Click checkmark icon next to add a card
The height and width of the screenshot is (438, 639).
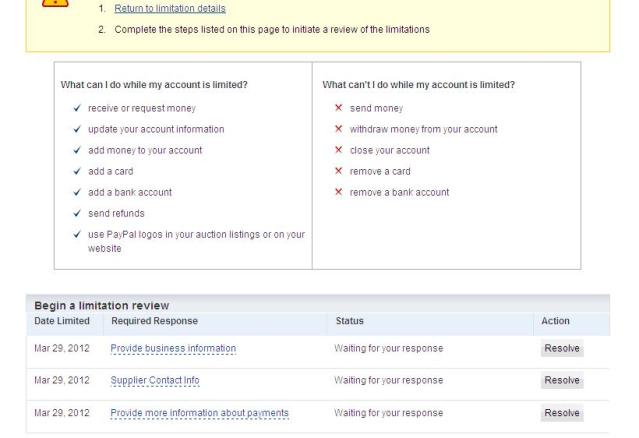click(x=77, y=171)
